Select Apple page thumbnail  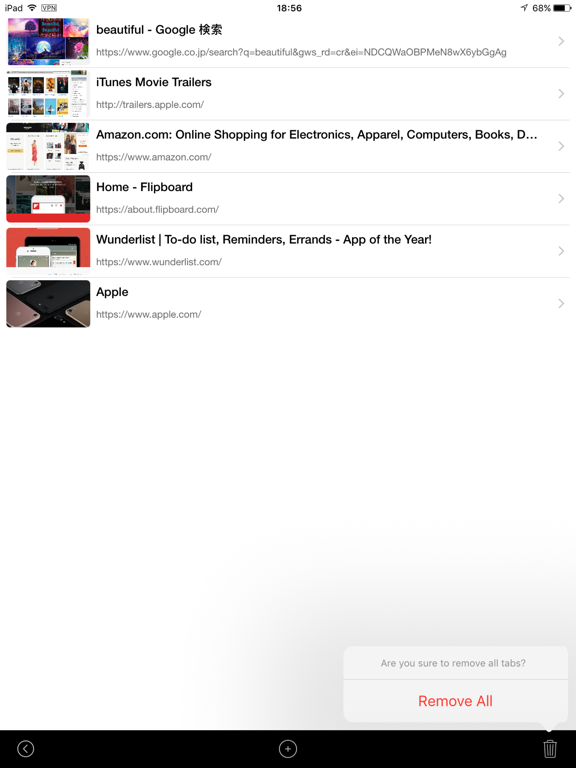point(48,304)
